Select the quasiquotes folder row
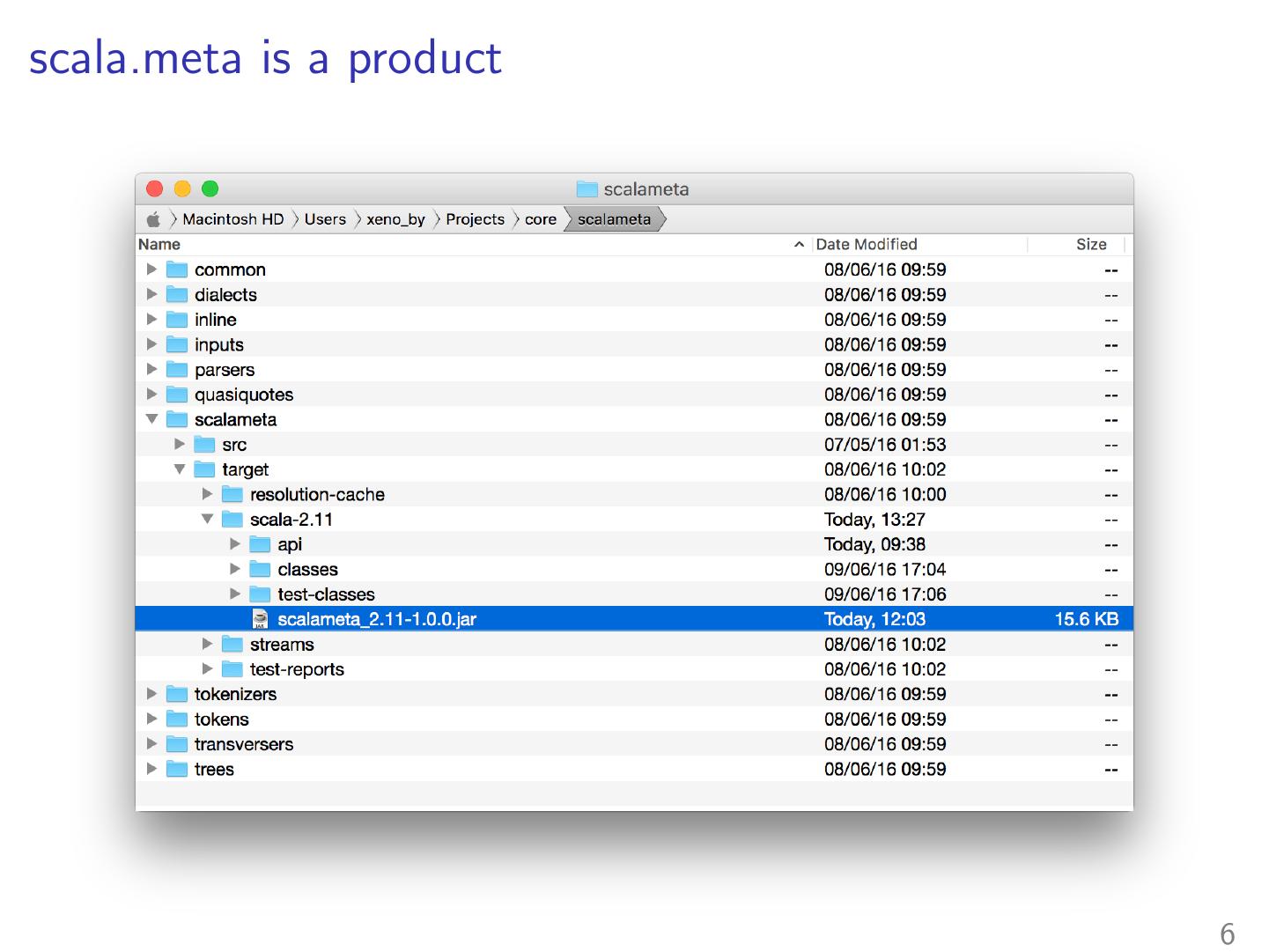Screen dimensions: 1269x952 (244, 395)
